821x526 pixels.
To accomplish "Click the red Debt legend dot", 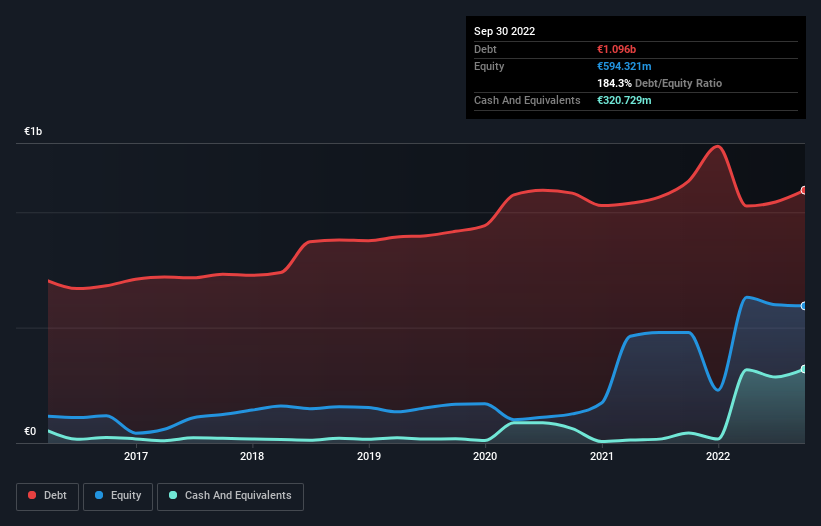I will (x=32, y=495).
